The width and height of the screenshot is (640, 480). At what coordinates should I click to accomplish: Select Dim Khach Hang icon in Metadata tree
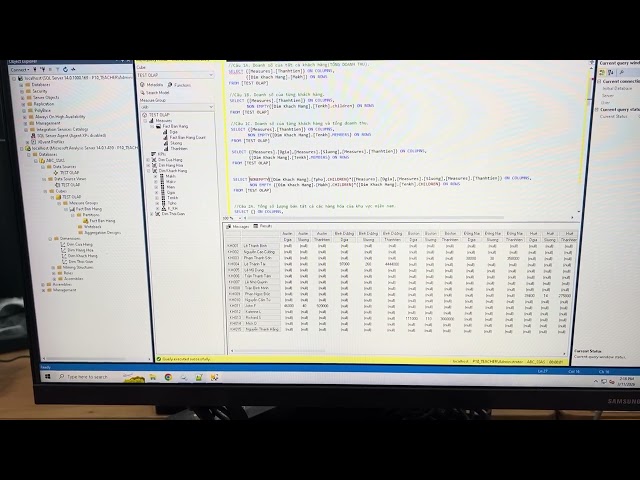pyautogui.click(x=154, y=171)
